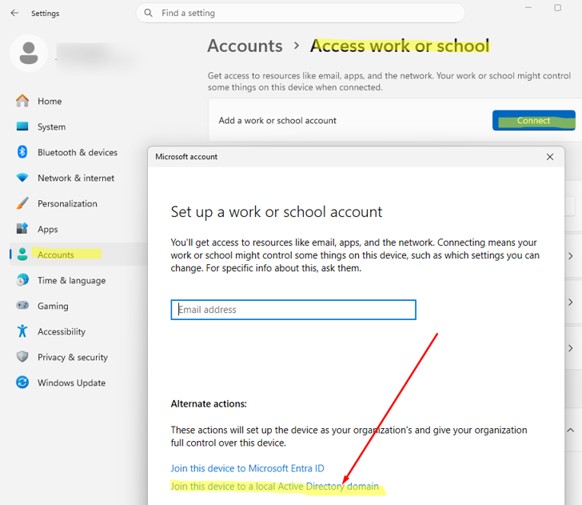Image resolution: width=582 pixels, height=505 pixels.
Task: Open the Accessibility settings
Action: tap(61, 331)
